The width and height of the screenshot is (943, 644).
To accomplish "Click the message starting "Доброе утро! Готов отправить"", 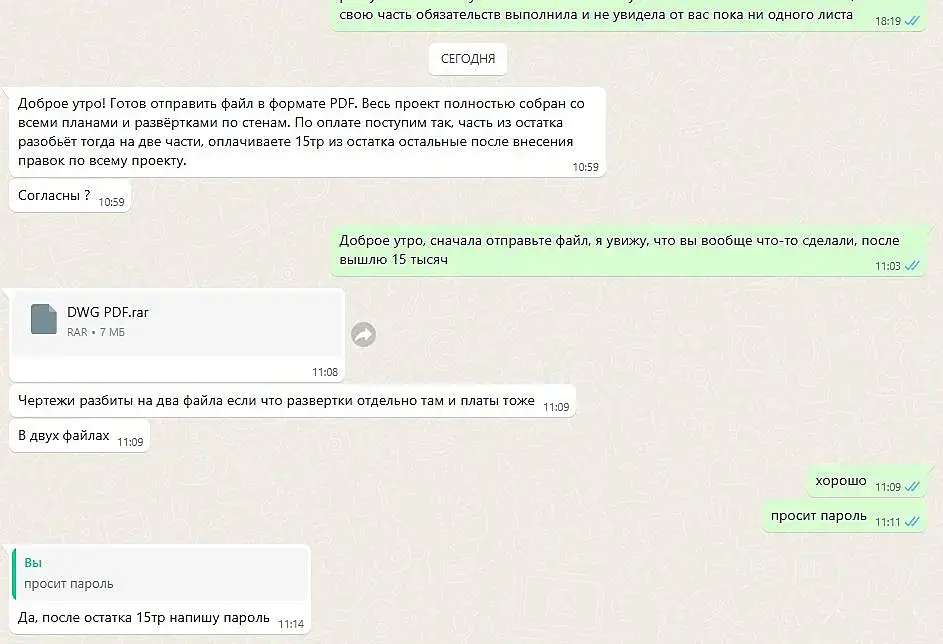I will pos(307,132).
